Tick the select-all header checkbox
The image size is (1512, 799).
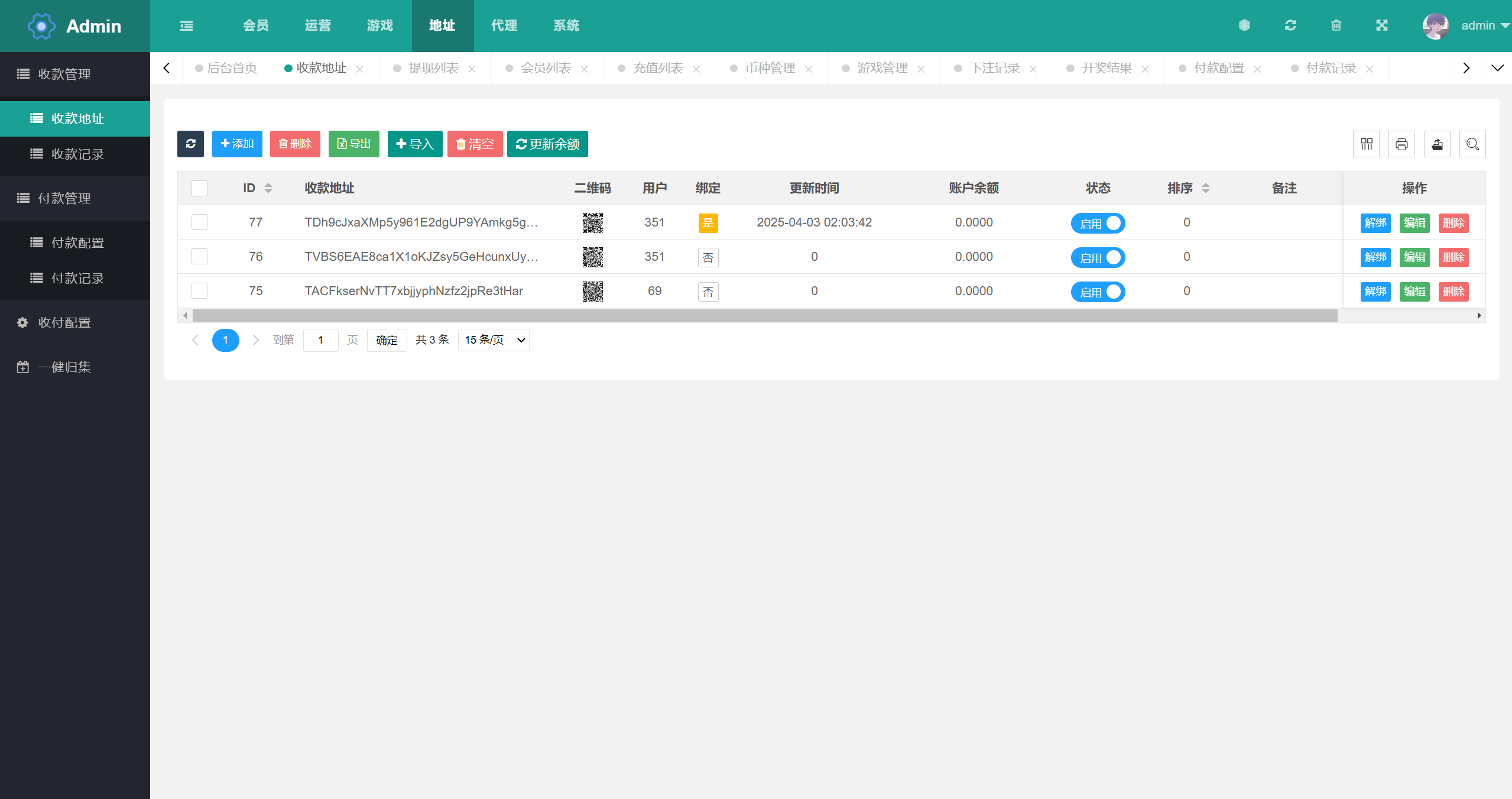(x=200, y=188)
